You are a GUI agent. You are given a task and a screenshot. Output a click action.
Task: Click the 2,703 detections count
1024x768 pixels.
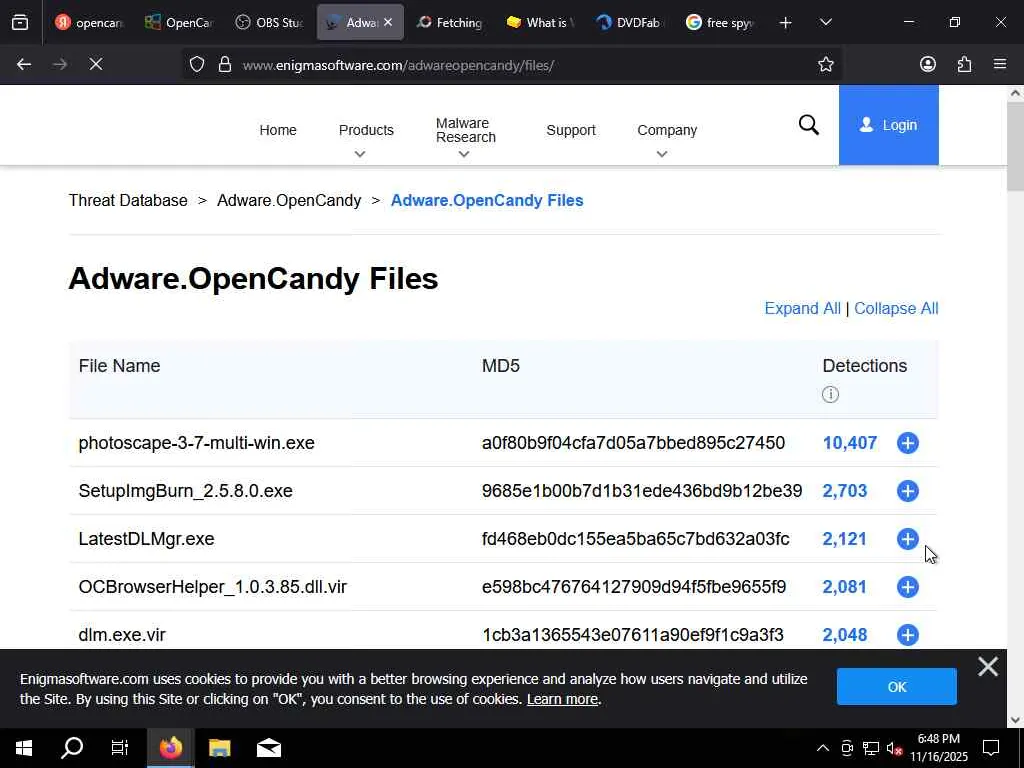coord(844,491)
